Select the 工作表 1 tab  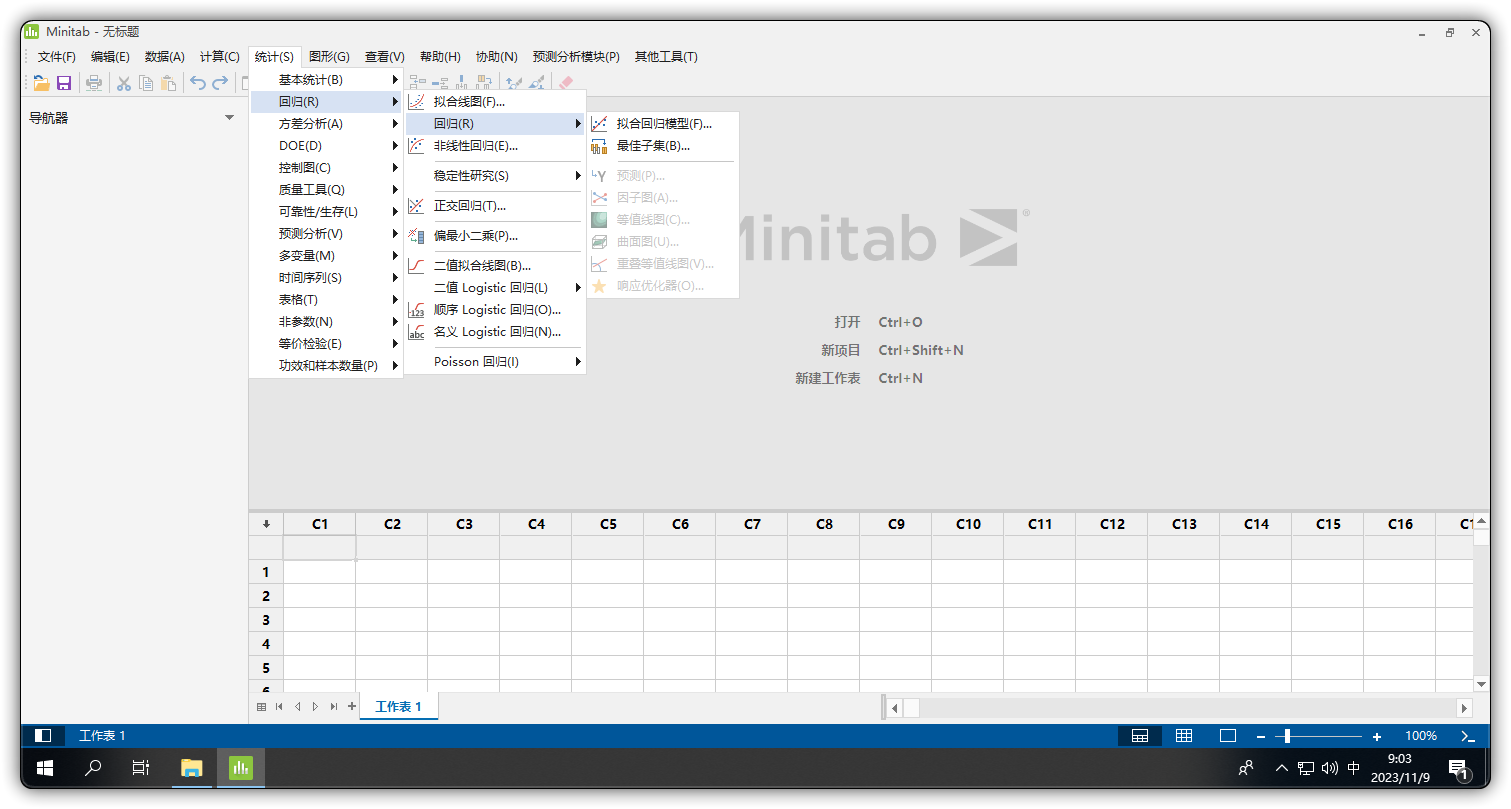[399, 706]
